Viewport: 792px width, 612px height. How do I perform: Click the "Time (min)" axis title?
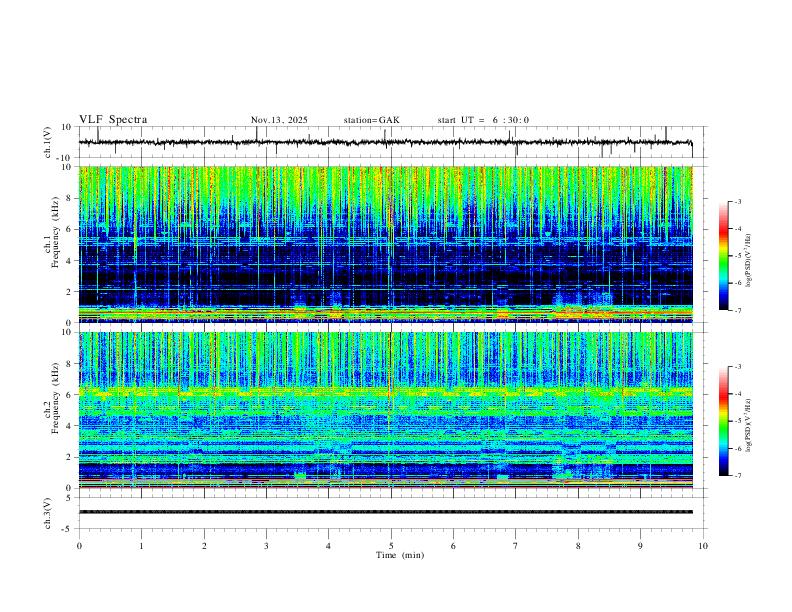[x=400, y=555]
